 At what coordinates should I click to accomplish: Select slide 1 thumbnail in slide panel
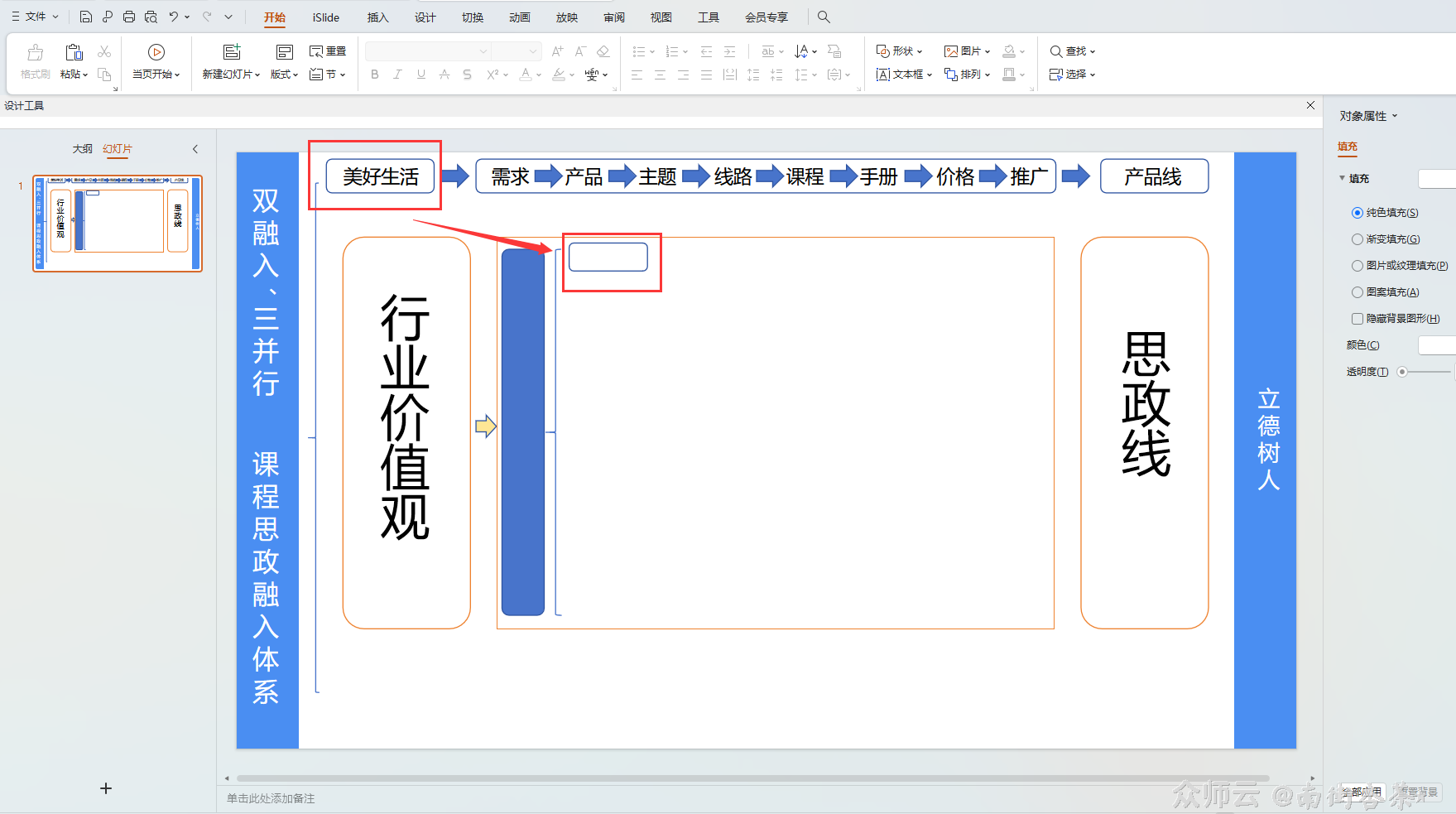(118, 222)
